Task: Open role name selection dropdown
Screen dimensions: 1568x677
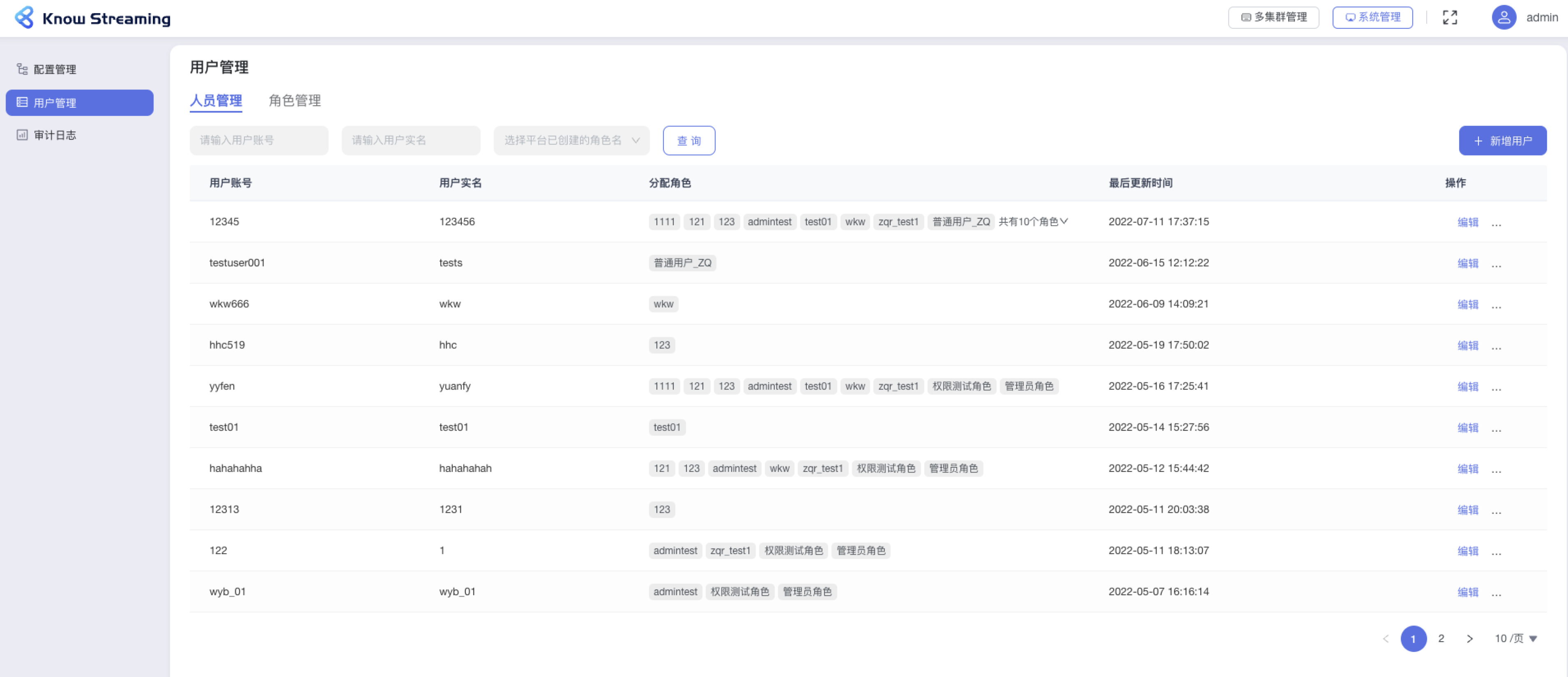Action: tap(571, 141)
